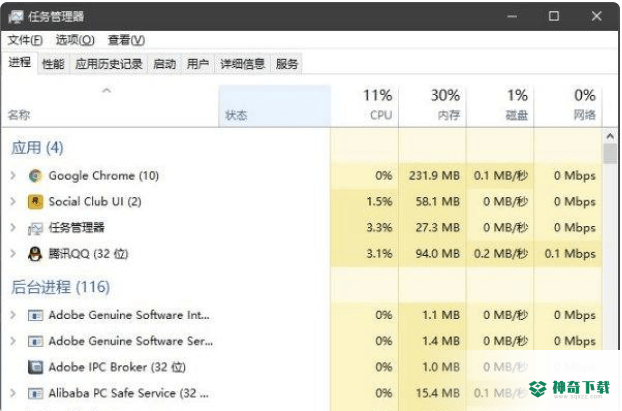Open the 选项(O) menu
Viewport: 622px width, 411px height.
(75, 40)
